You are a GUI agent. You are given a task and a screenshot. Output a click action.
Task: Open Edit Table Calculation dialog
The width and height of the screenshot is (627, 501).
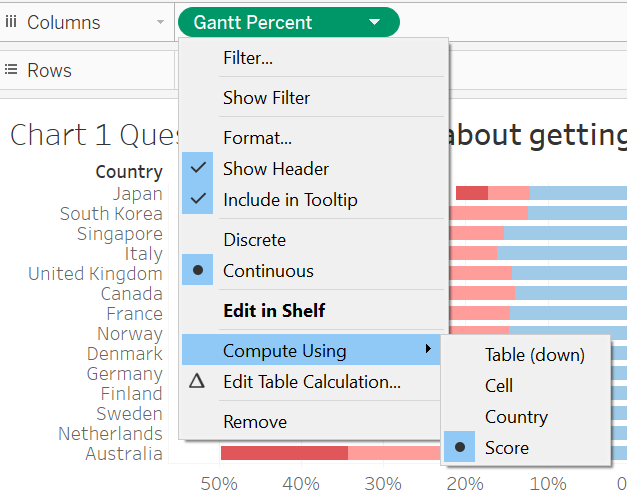click(x=311, y=381)
